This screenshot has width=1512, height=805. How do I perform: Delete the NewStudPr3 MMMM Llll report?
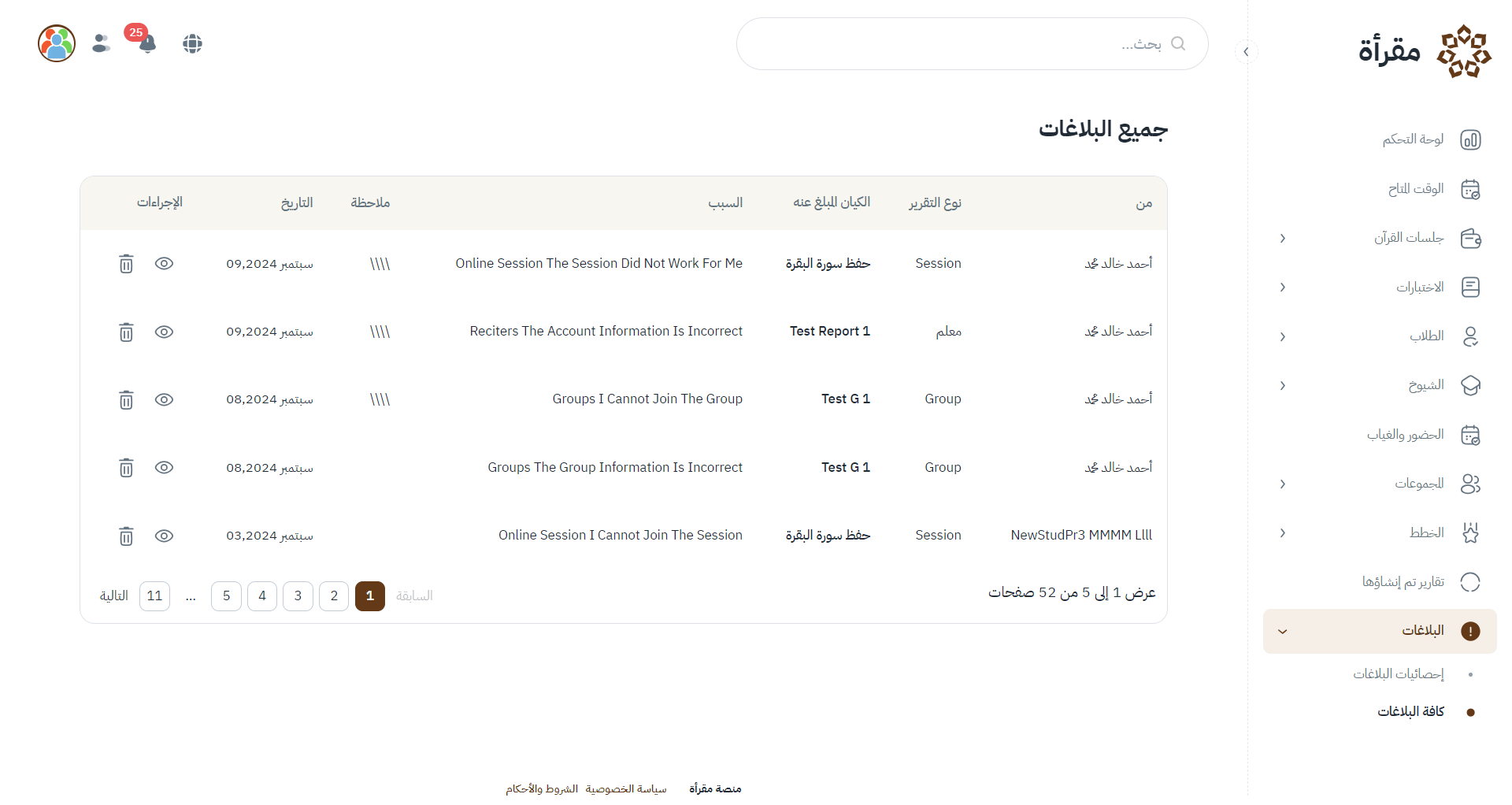pos(126,536)
